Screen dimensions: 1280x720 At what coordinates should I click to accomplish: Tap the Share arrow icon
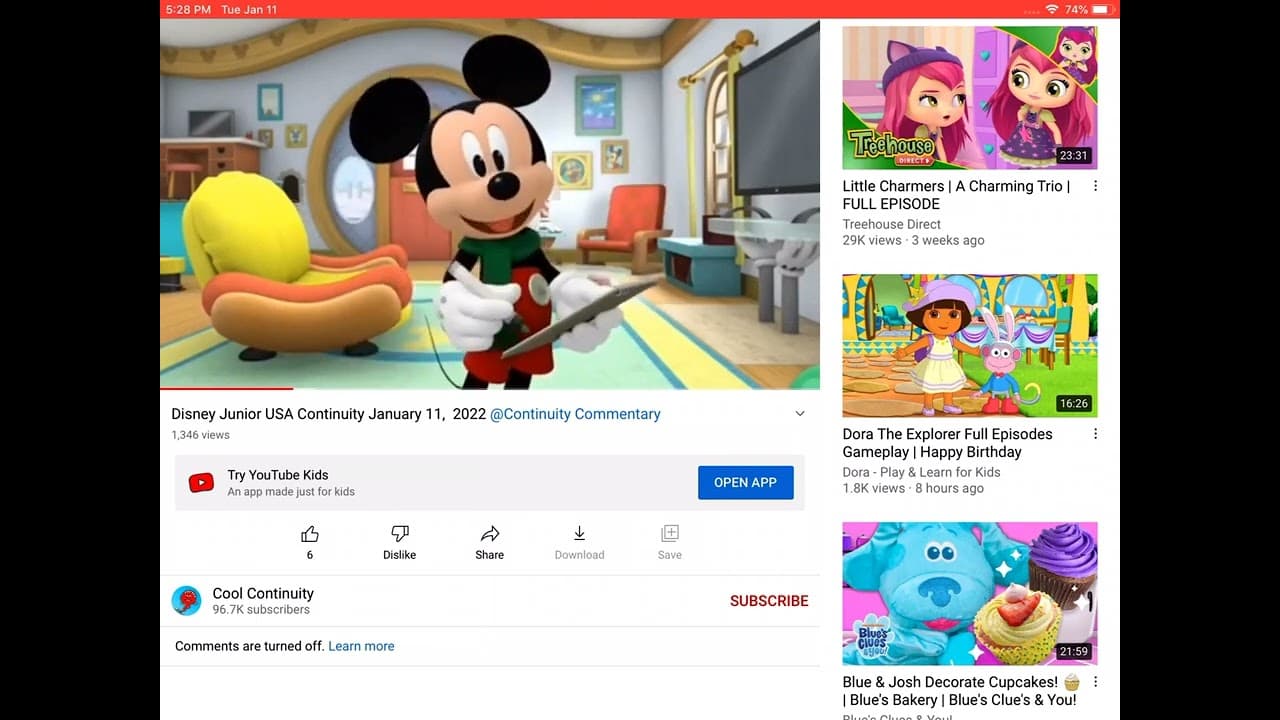point(490,534)
